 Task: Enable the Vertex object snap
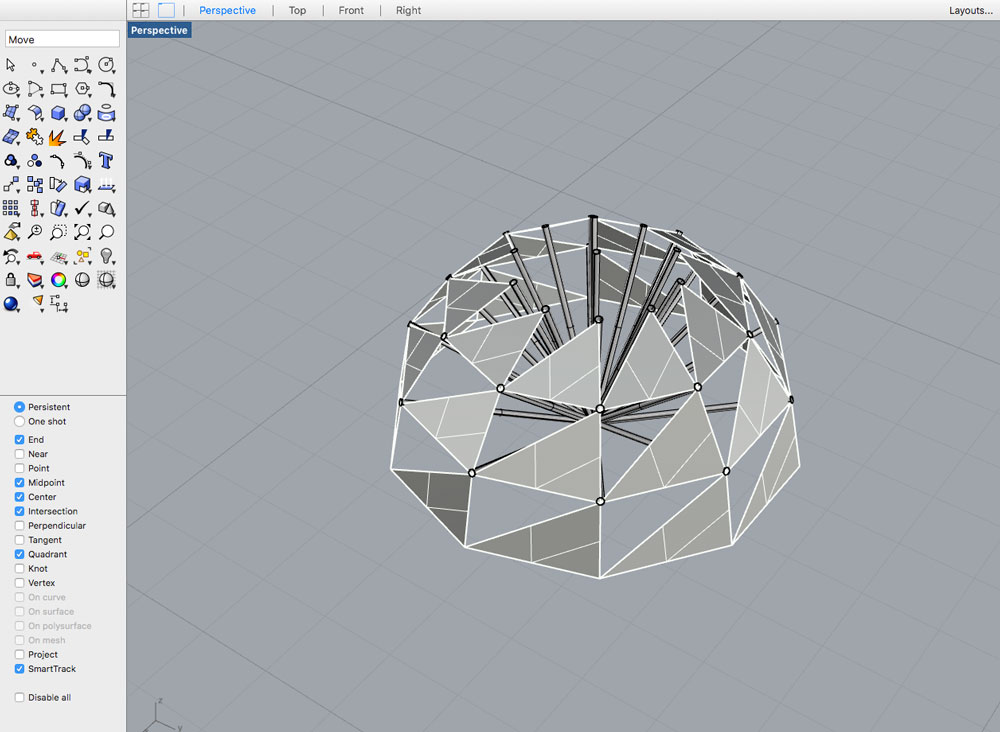point(19,583)
